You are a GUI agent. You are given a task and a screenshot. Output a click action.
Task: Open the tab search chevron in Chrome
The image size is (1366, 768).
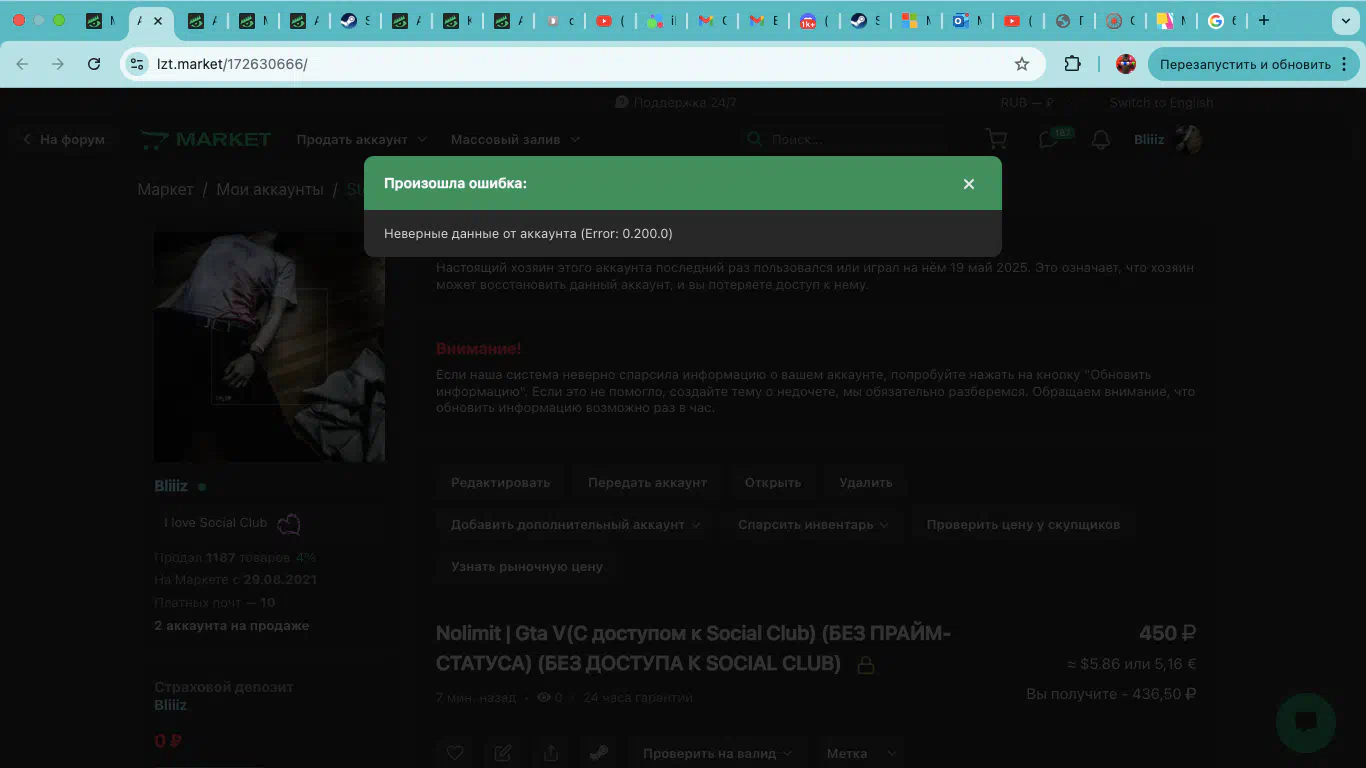(1346, 20)
